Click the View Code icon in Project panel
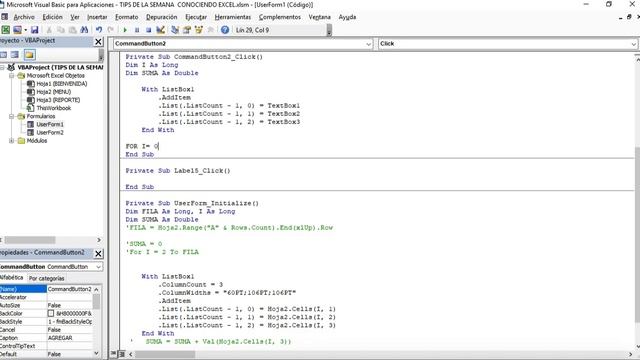 coord(4,55)
